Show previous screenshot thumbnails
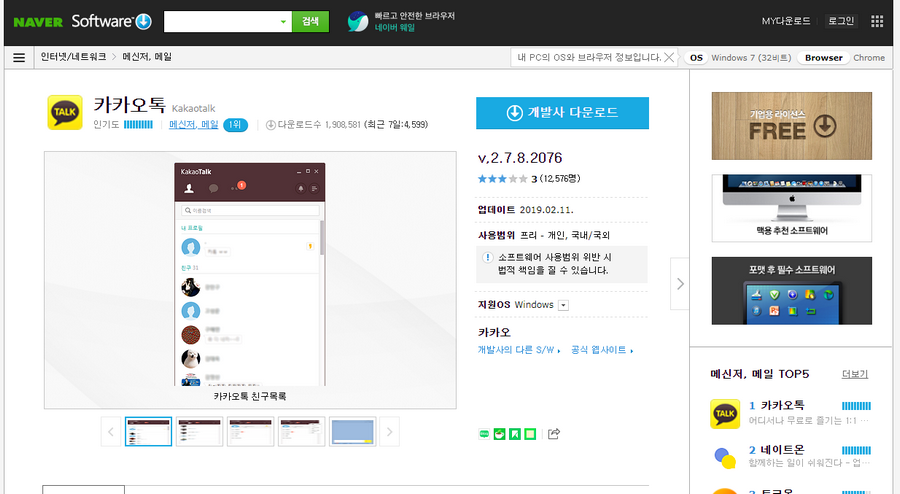The image size is (900, 494). 111,432
